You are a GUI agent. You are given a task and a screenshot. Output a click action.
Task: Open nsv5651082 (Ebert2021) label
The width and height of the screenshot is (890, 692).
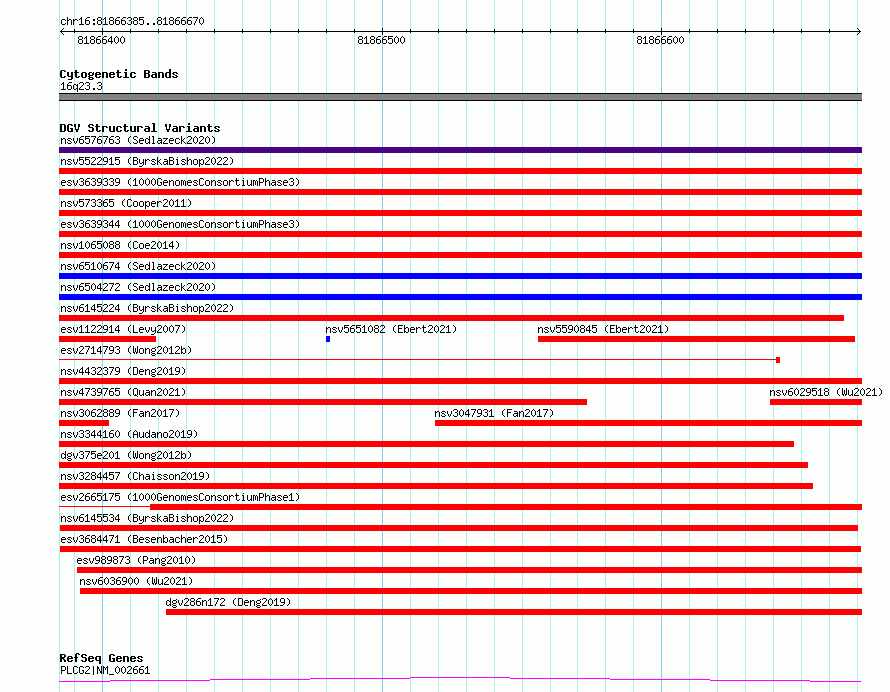[x=391, y=329]
